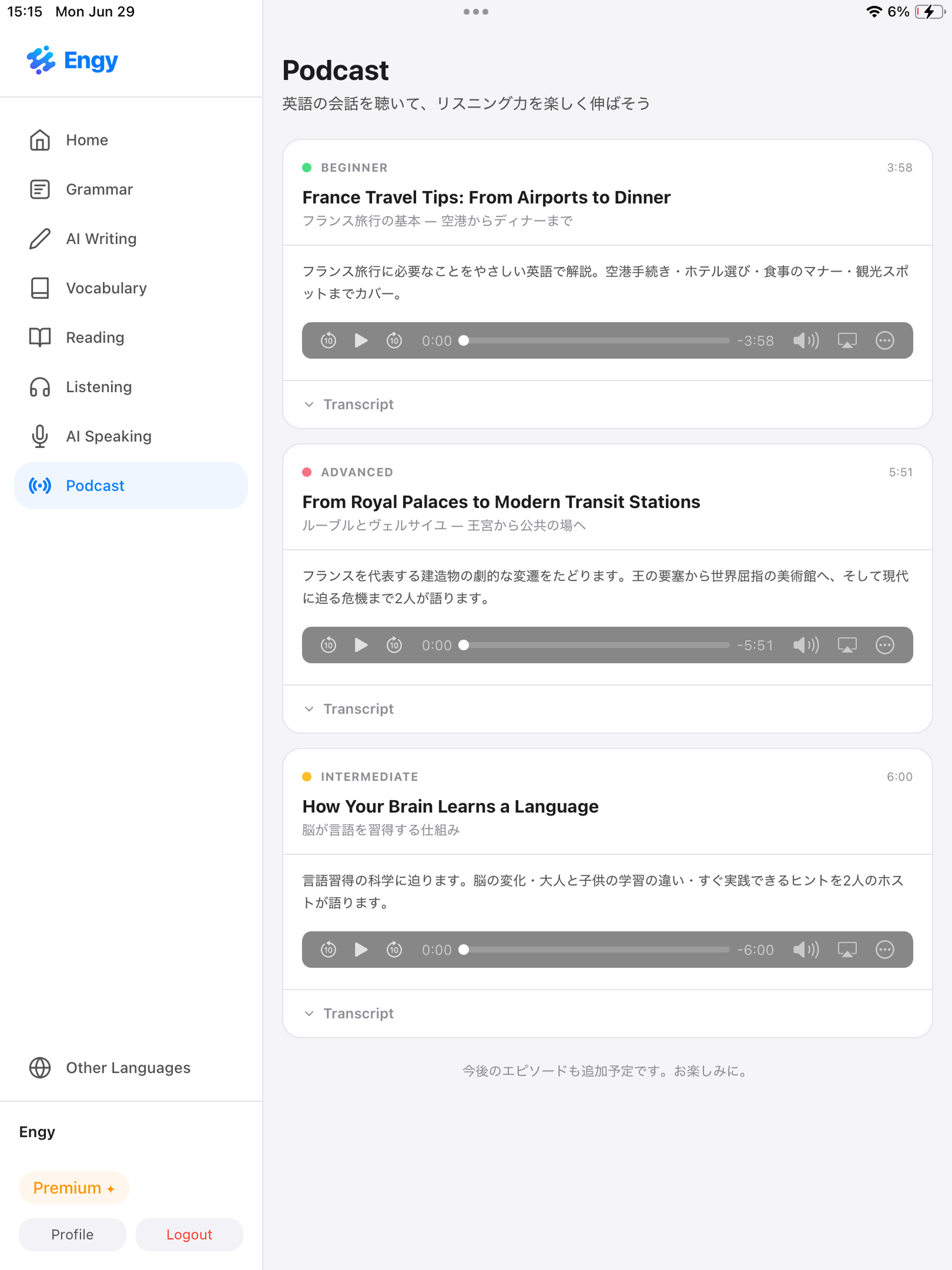The height and width of the screenshot is (1270, 952).
Task: Click the 6:00 duration text
Action: click(899, 777)
